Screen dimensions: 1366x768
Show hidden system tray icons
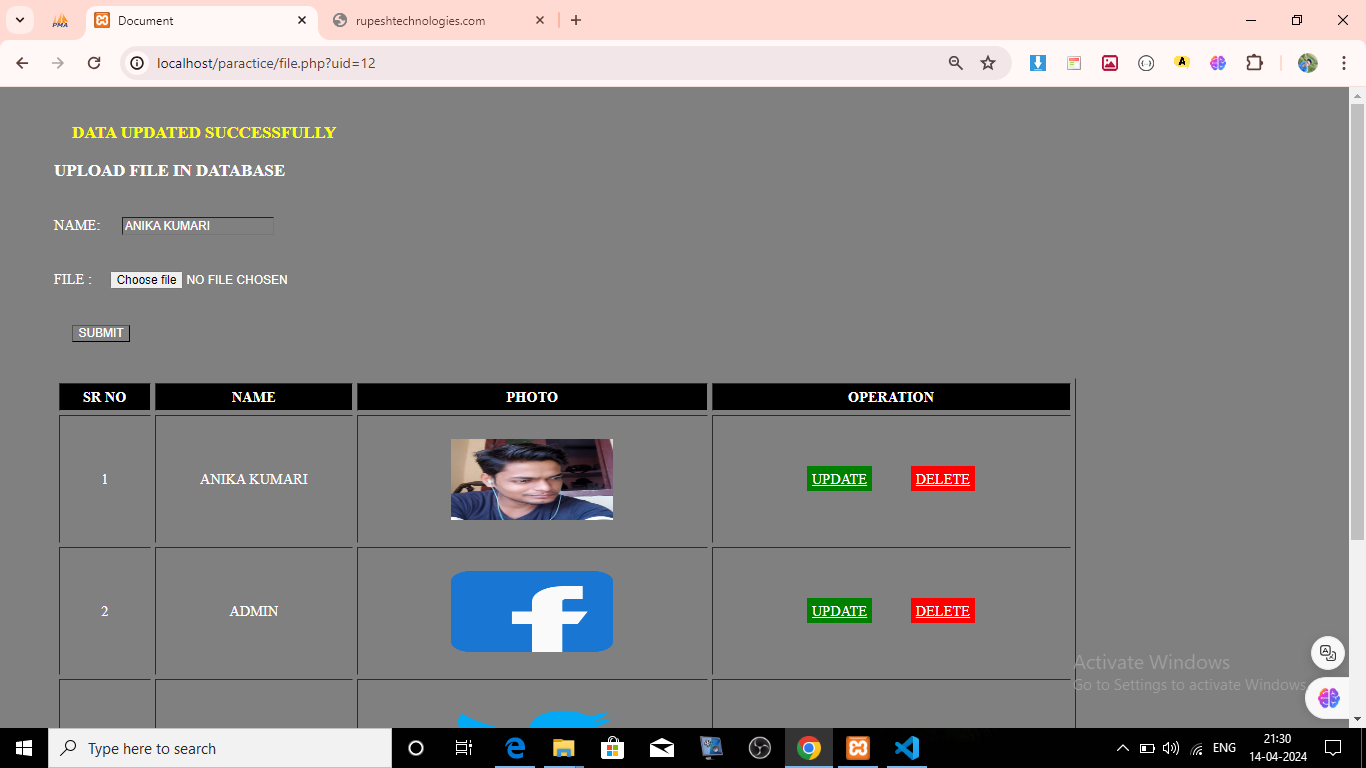pyautogui.click(x=1123, y=748)
